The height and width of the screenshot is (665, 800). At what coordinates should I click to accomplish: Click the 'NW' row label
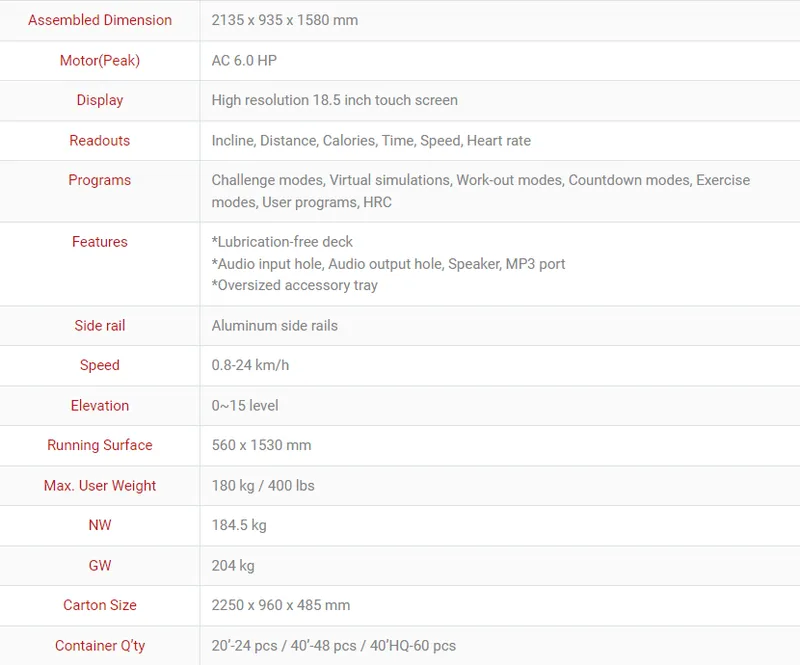(100, 525)
